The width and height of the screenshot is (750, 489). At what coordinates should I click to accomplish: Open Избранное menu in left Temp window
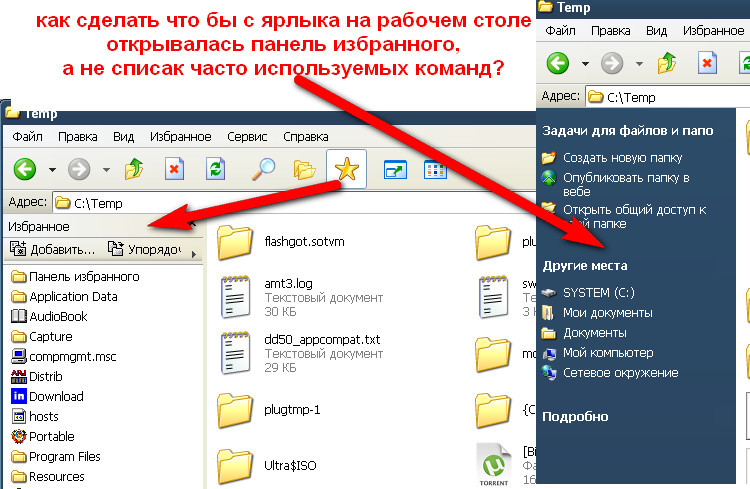180,137
